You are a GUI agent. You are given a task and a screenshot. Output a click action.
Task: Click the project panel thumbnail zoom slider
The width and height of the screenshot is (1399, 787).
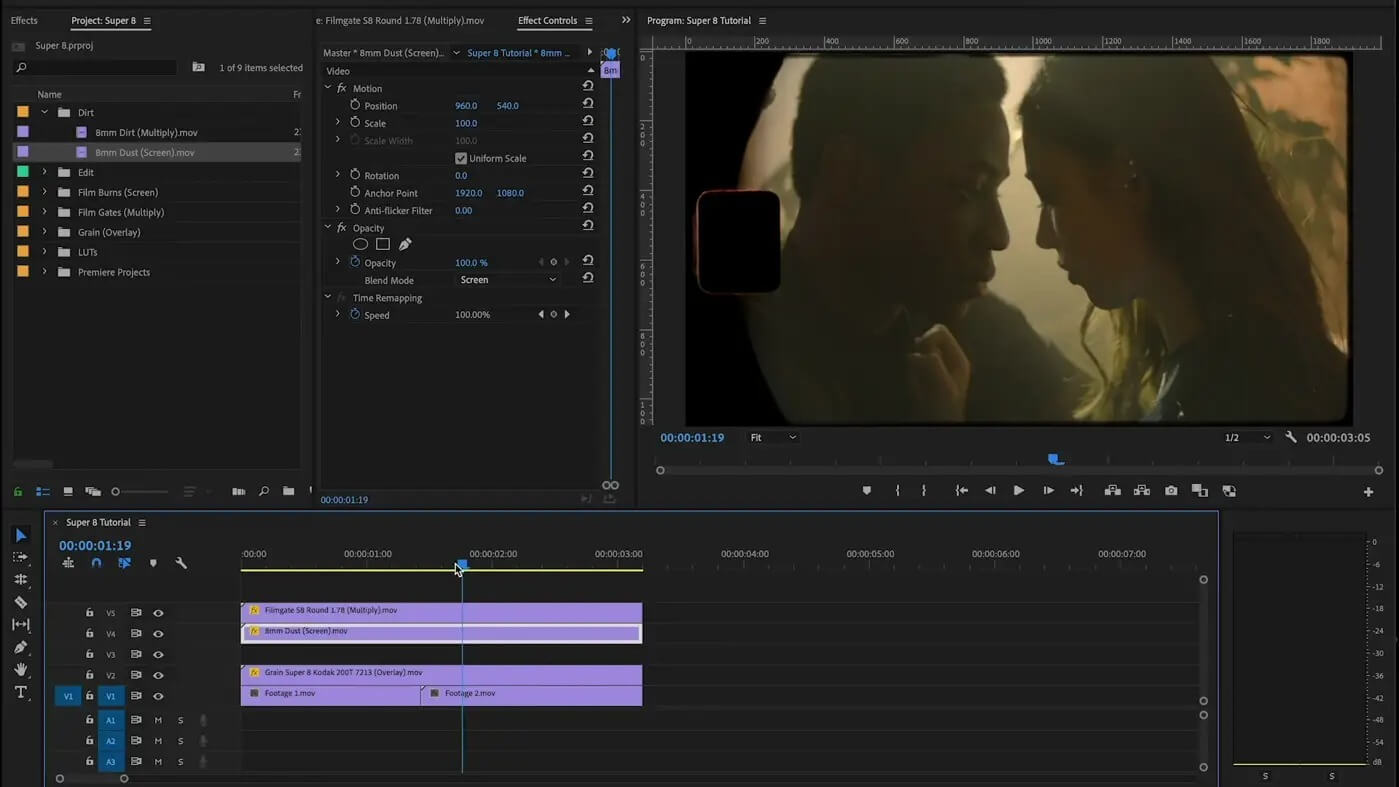[116, 492]
